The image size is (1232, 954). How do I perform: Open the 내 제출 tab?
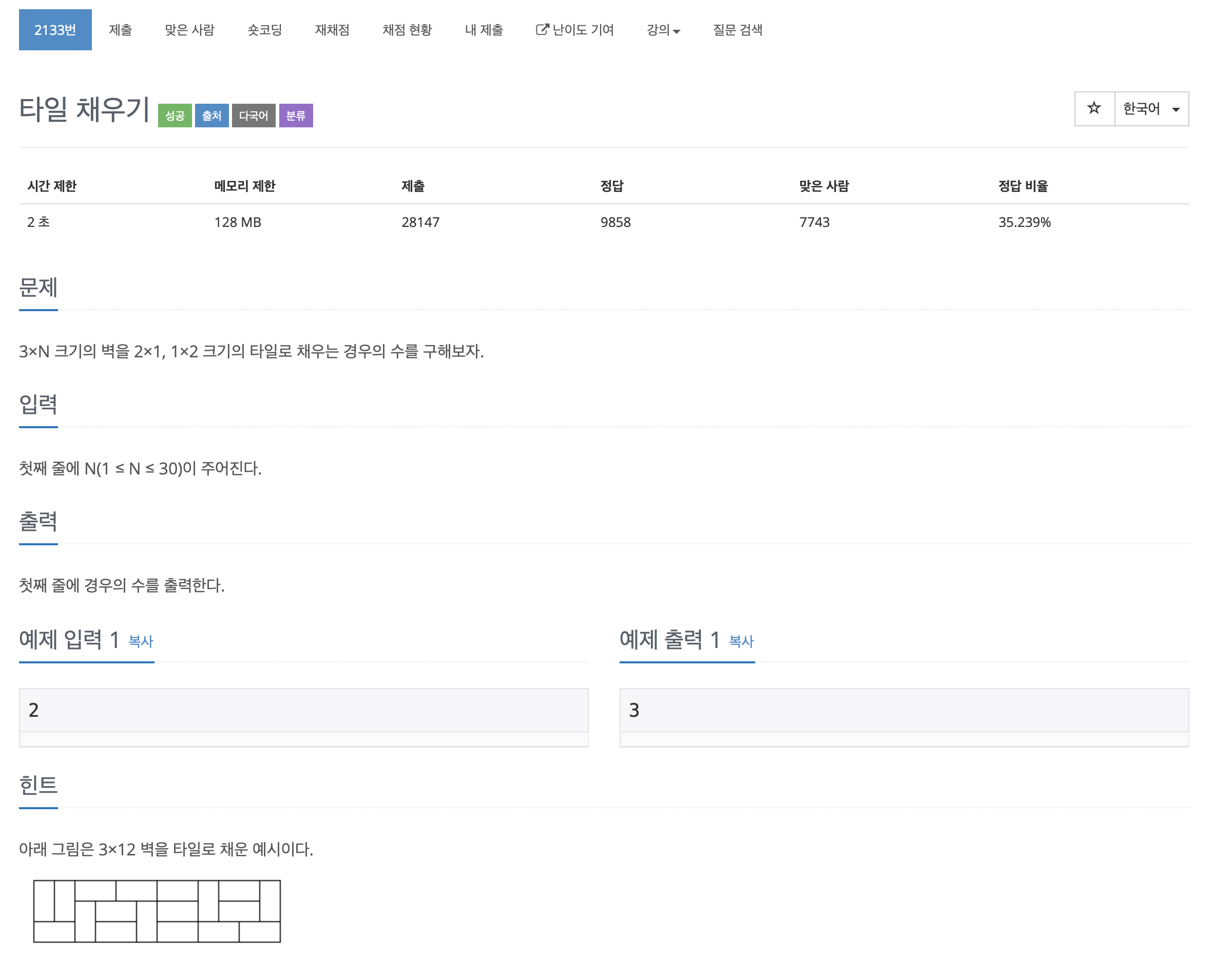point(484,30)
